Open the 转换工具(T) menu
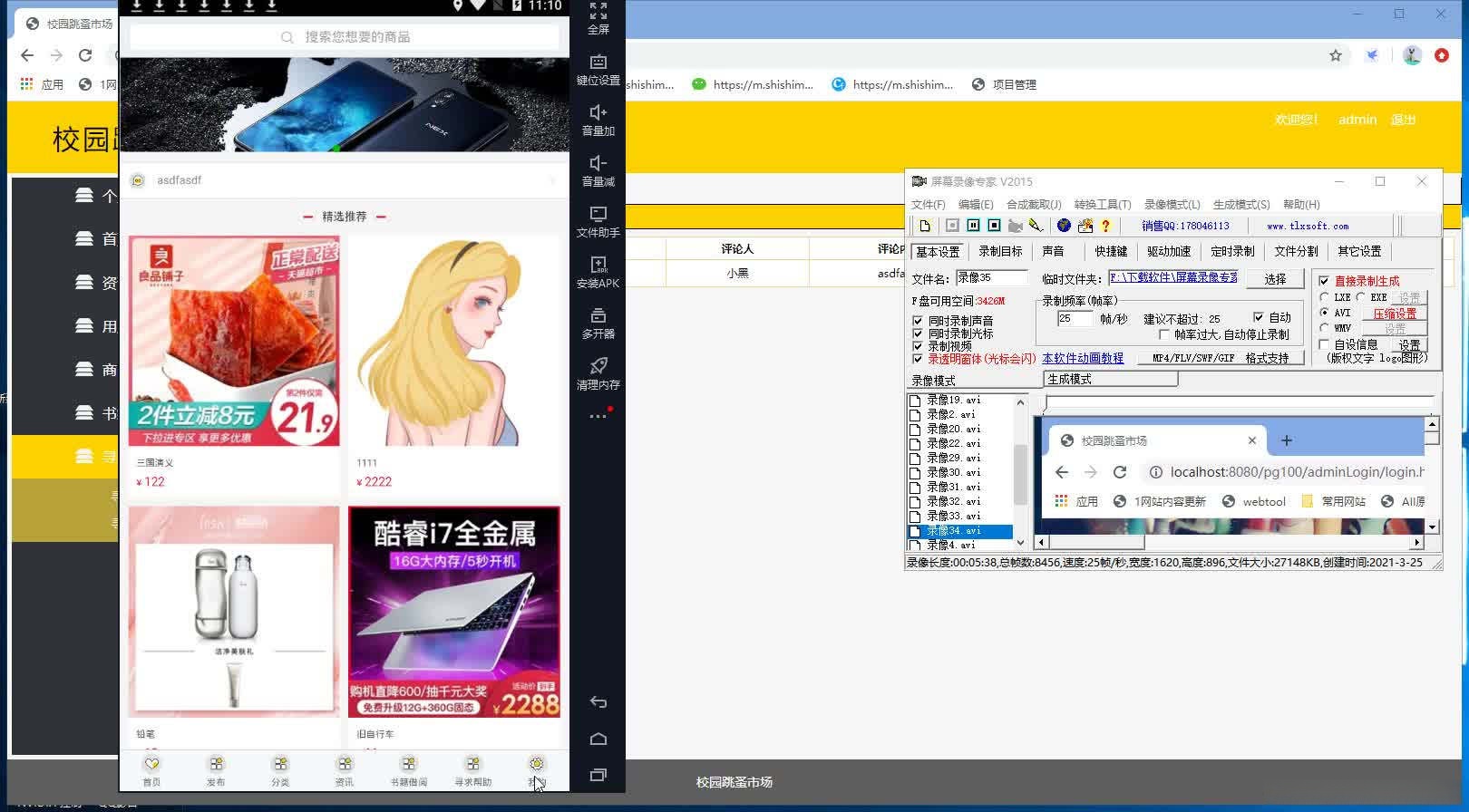This screenshot has height=812, width=1469. pos(1103,204)
